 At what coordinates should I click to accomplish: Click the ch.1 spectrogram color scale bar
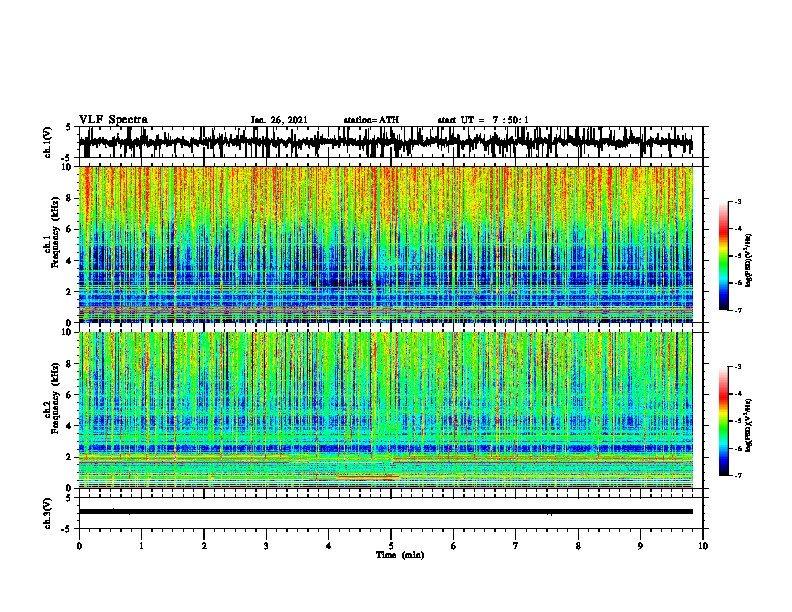(x=723, y=256)
